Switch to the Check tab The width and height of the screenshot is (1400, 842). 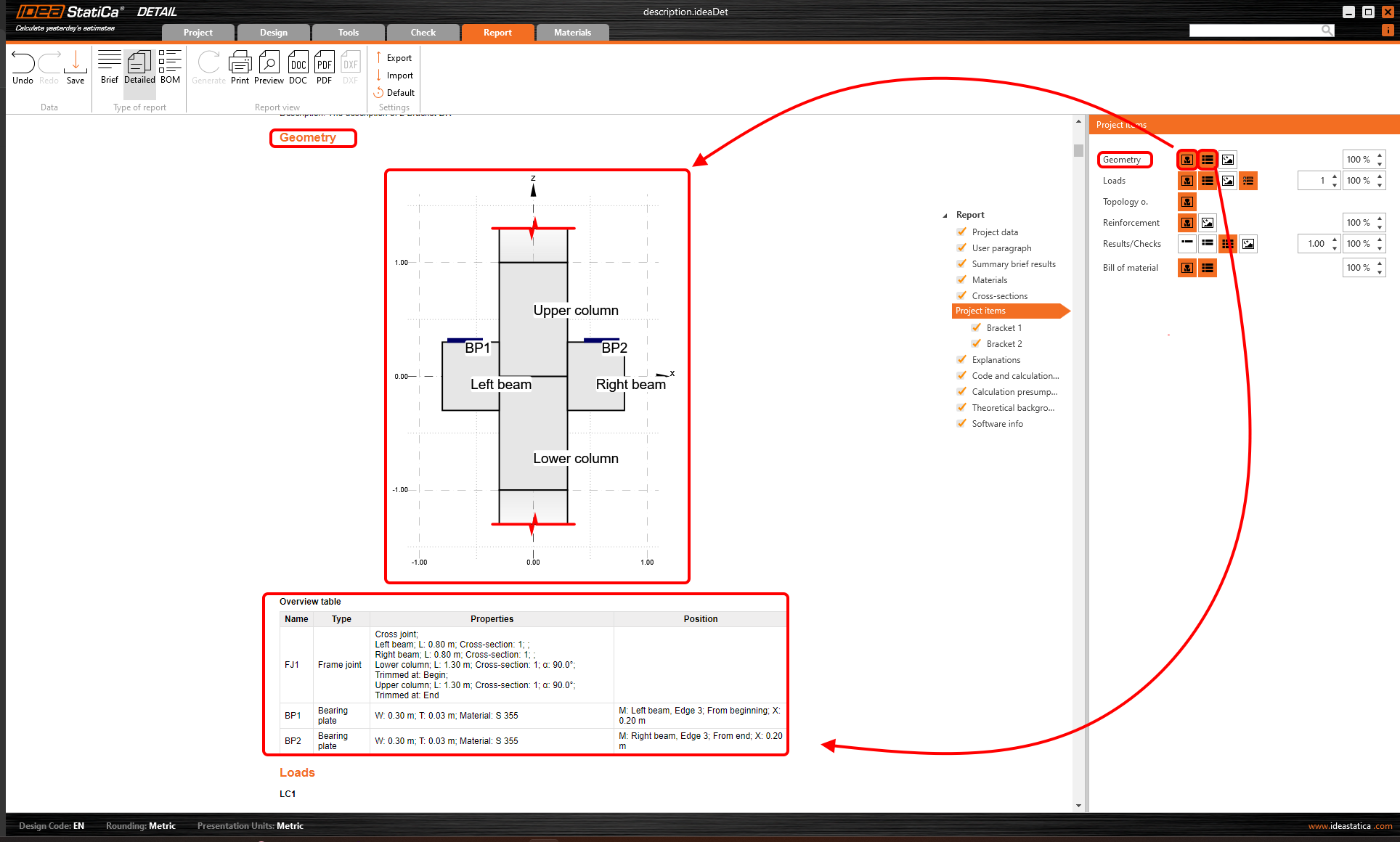423,33
